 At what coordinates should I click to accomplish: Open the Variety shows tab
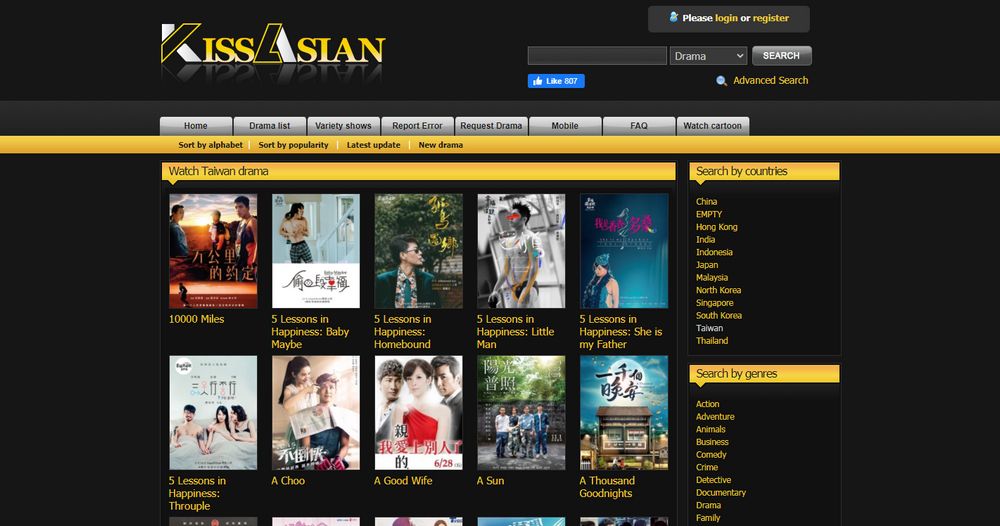(x=343, y=126)
